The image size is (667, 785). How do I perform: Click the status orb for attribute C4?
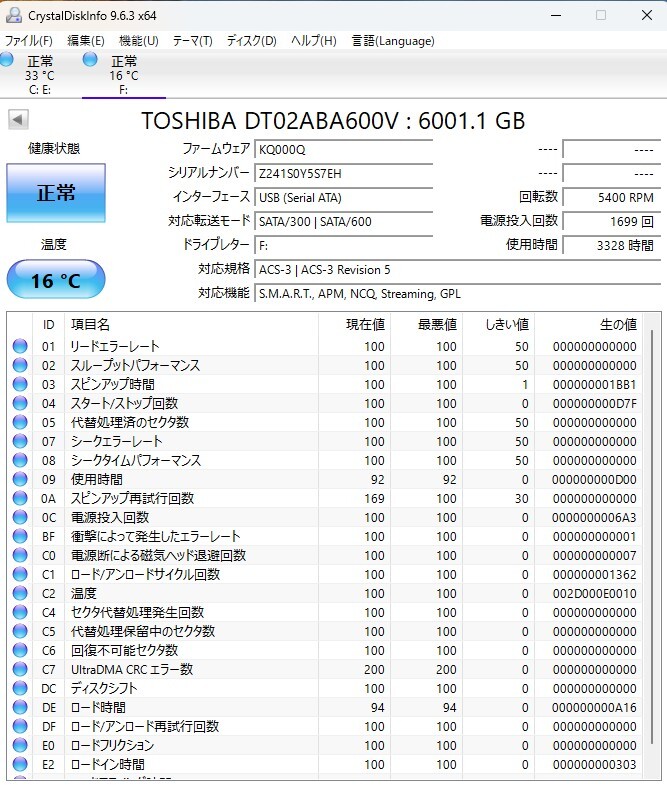pyautogui.click(x=20, y=613)
